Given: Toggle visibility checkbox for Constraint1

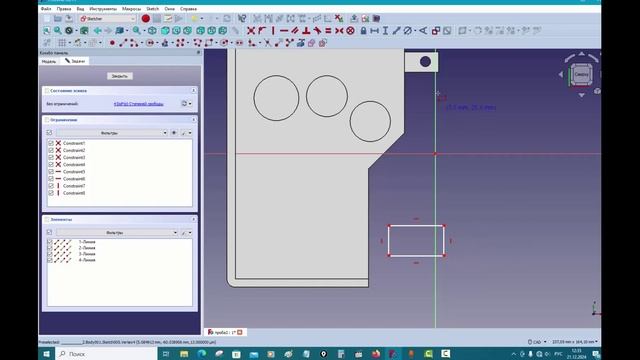Looking at the screenshot, I should click(x=51, y=143).
